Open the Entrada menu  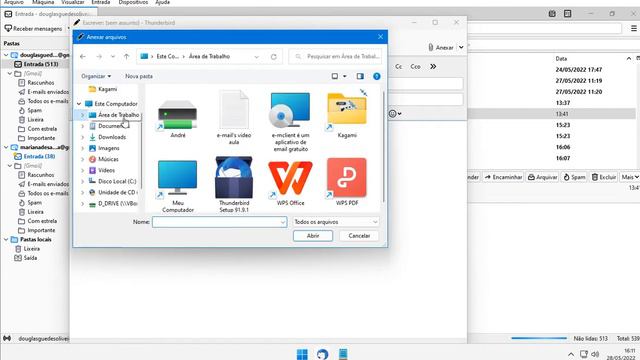(x=100, y=2)
